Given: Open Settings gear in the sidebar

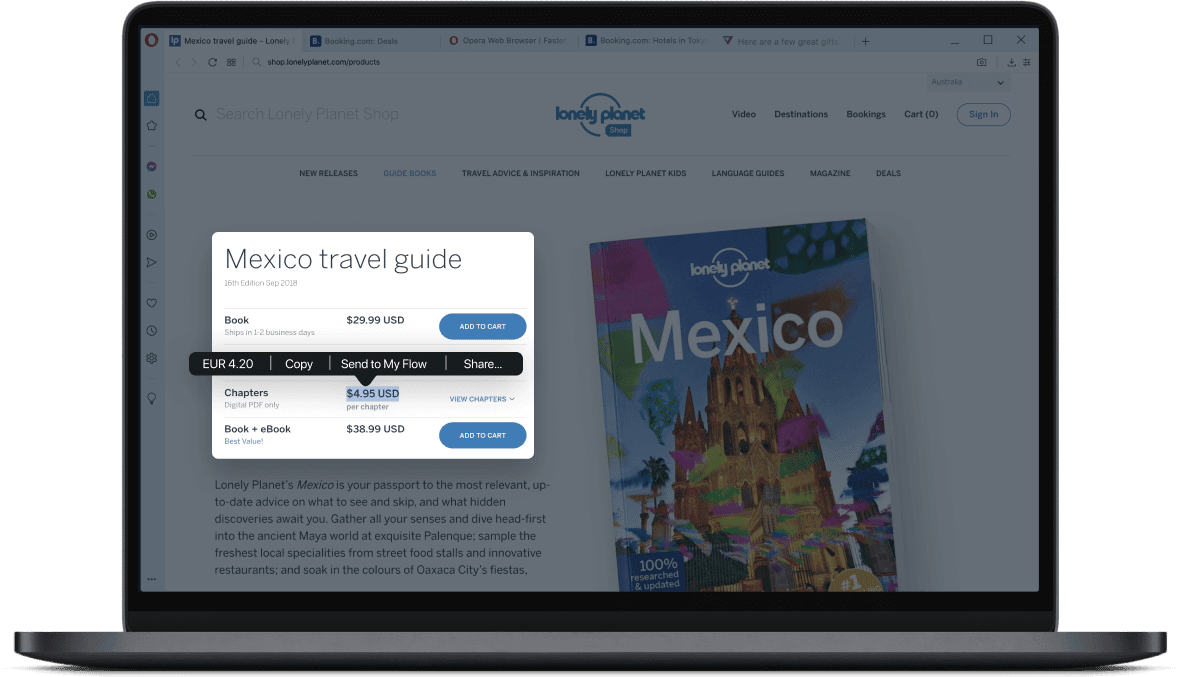Looking at the screenshot, I should point(151,358).
